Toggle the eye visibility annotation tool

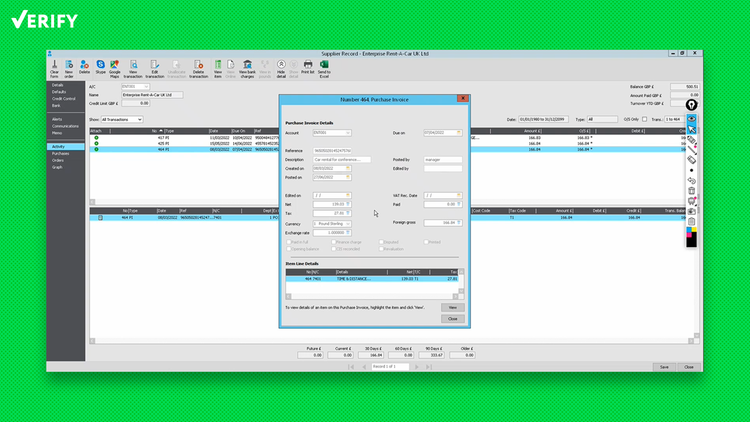[692, 119]
